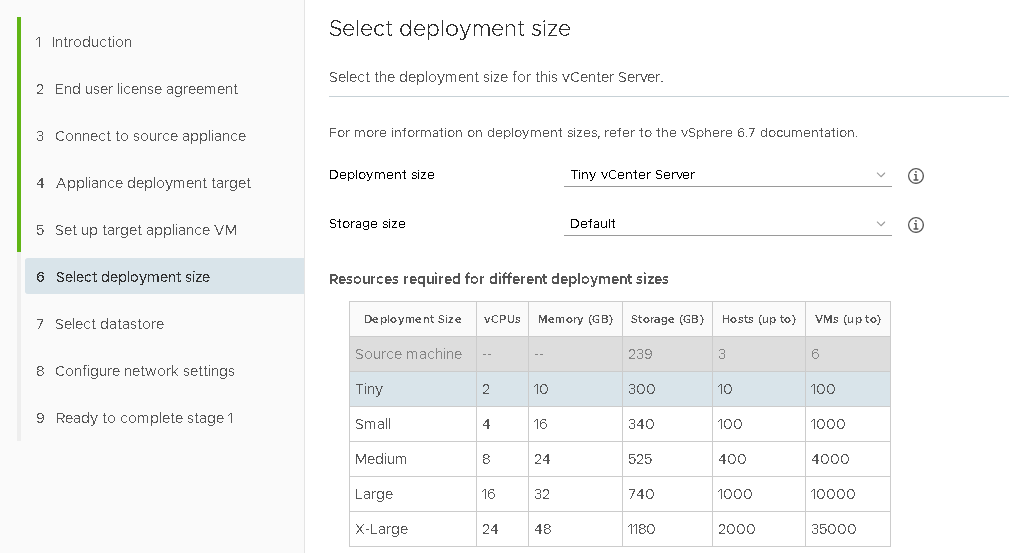Screen dimensions: 1018x553
Task: Click info icon beside Deployment size dropdown
Action: [915, 176]
